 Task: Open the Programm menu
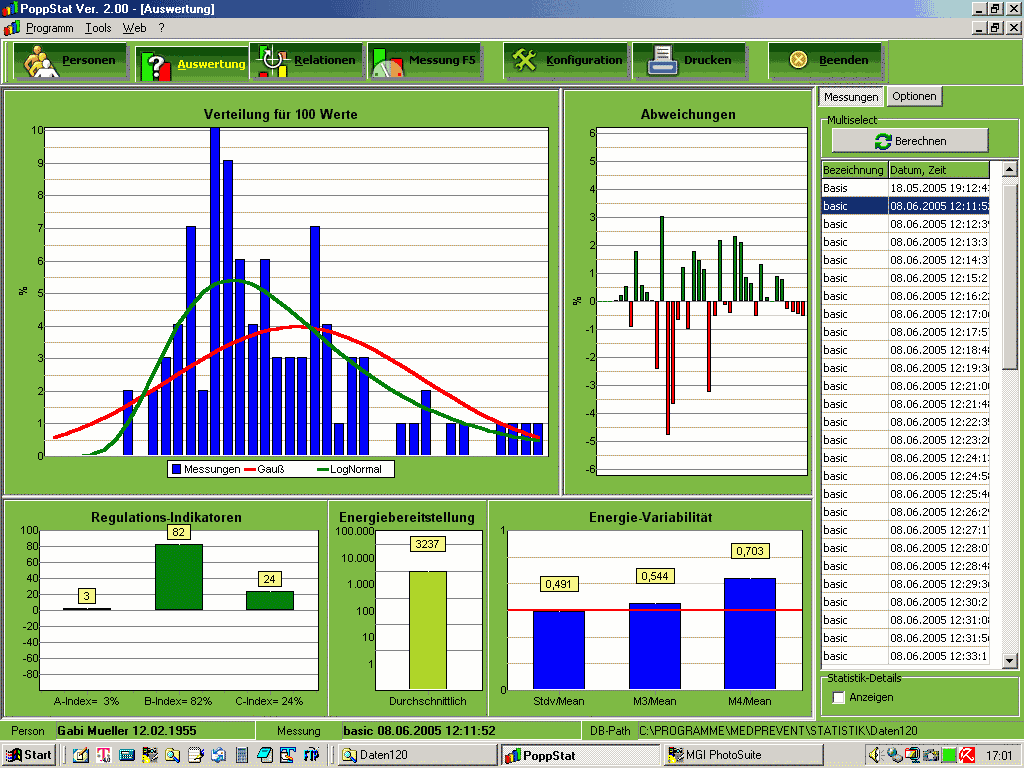coord(49,28)
